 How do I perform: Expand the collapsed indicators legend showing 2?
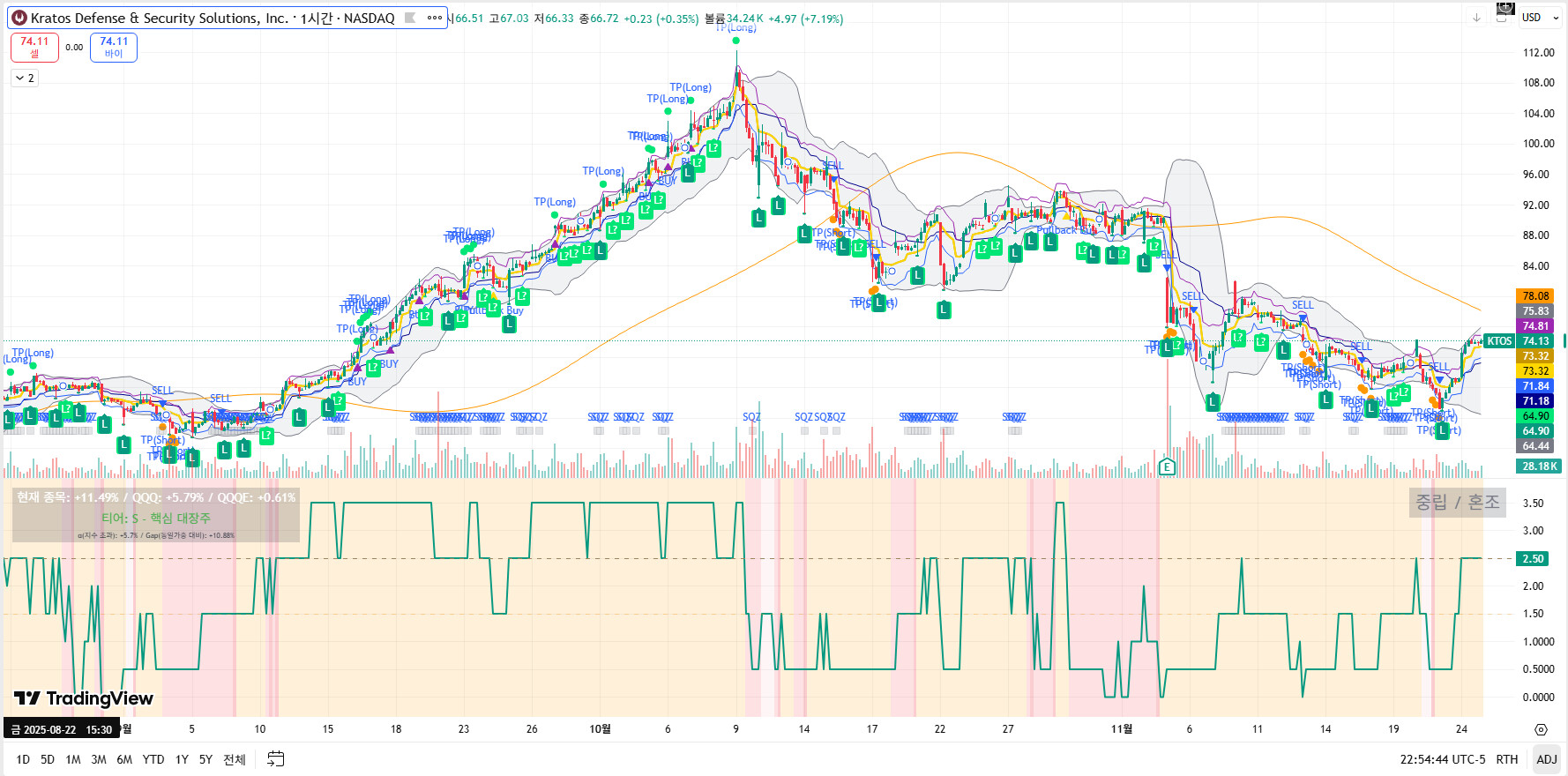tap(25, 78)
